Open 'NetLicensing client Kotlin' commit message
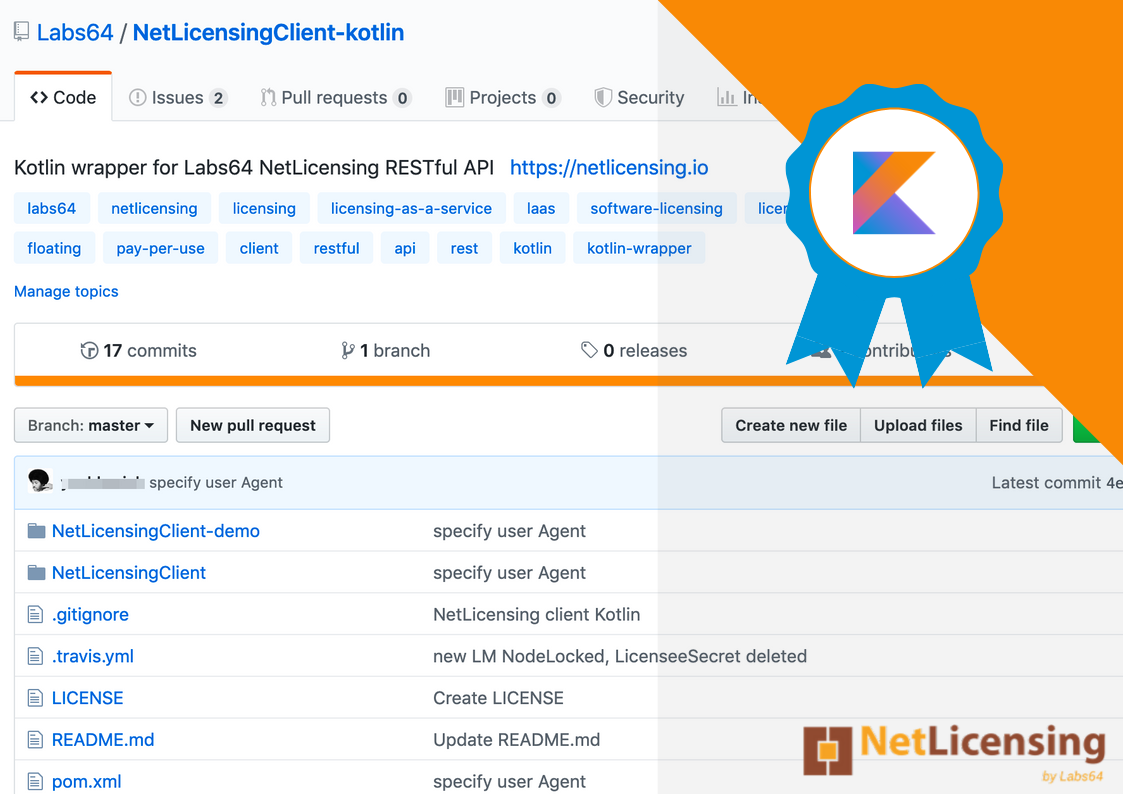The height and width of the screenshot is (794, 1123). point(536,614)
